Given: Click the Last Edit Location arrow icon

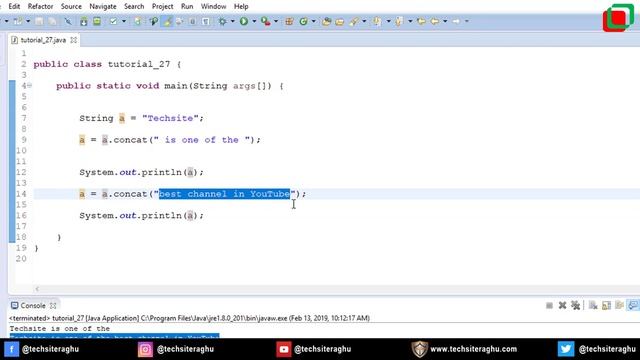Looking at the screenshot, I should tap(421, 21).
